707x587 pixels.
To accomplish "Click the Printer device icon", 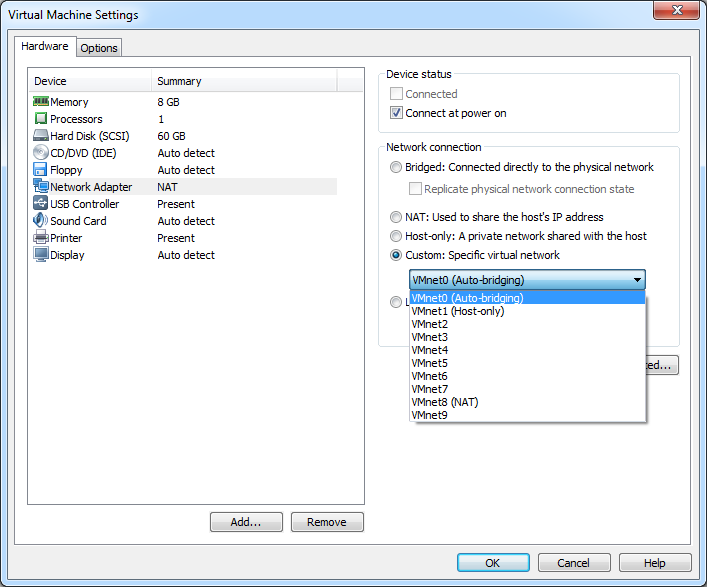I will pyautogui.click(x=41, y=238).
